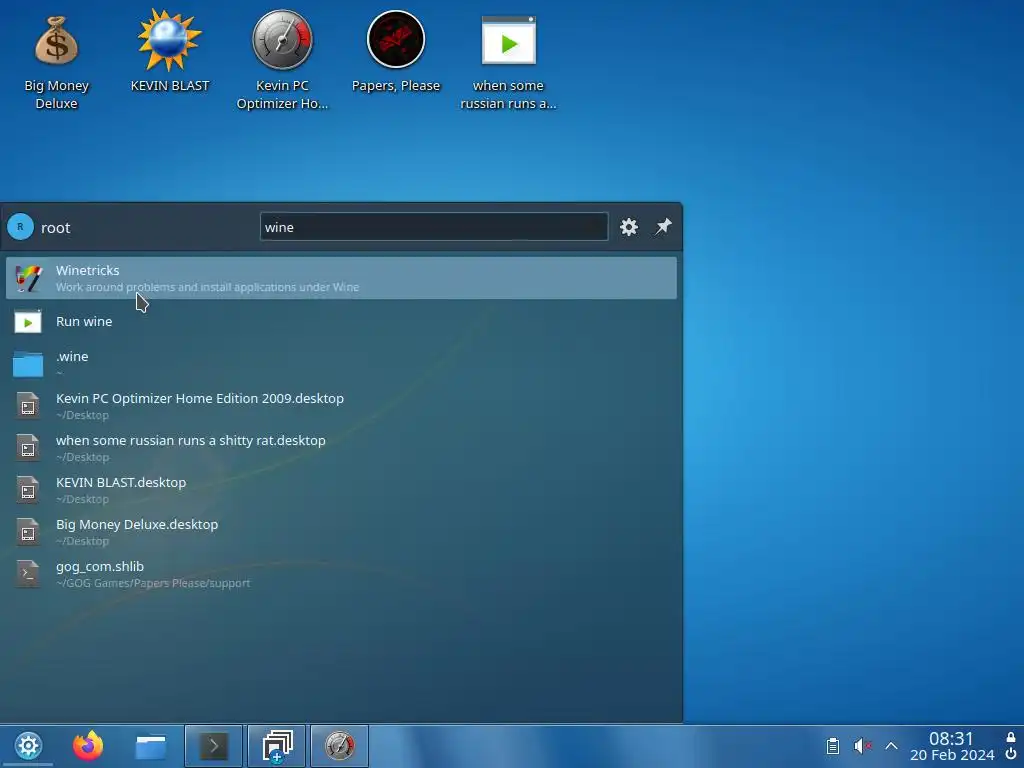Expand the hidden system tray arrow
1024x768 pixels.
click(x=891, y=746)
